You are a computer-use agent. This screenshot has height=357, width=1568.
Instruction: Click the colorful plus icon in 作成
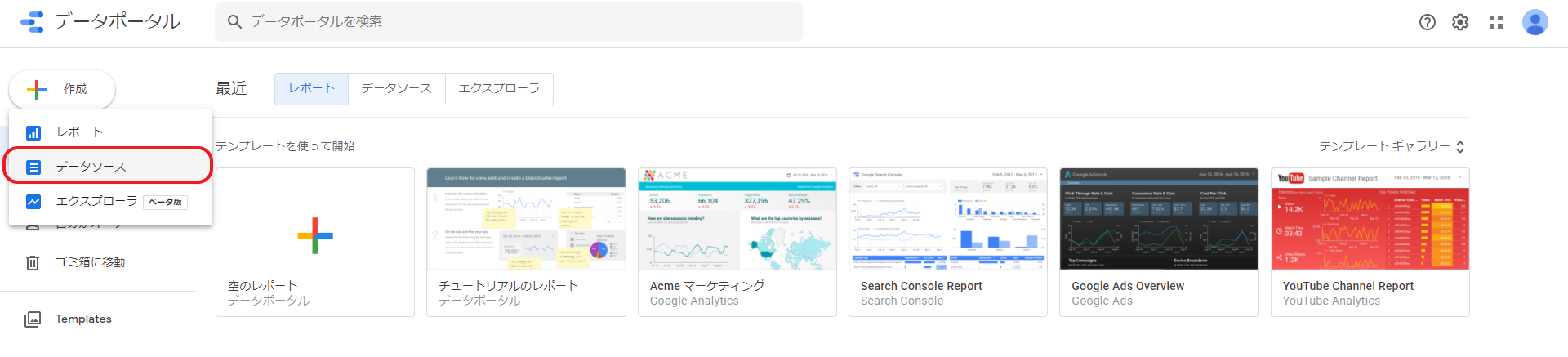tap(37, 89)
